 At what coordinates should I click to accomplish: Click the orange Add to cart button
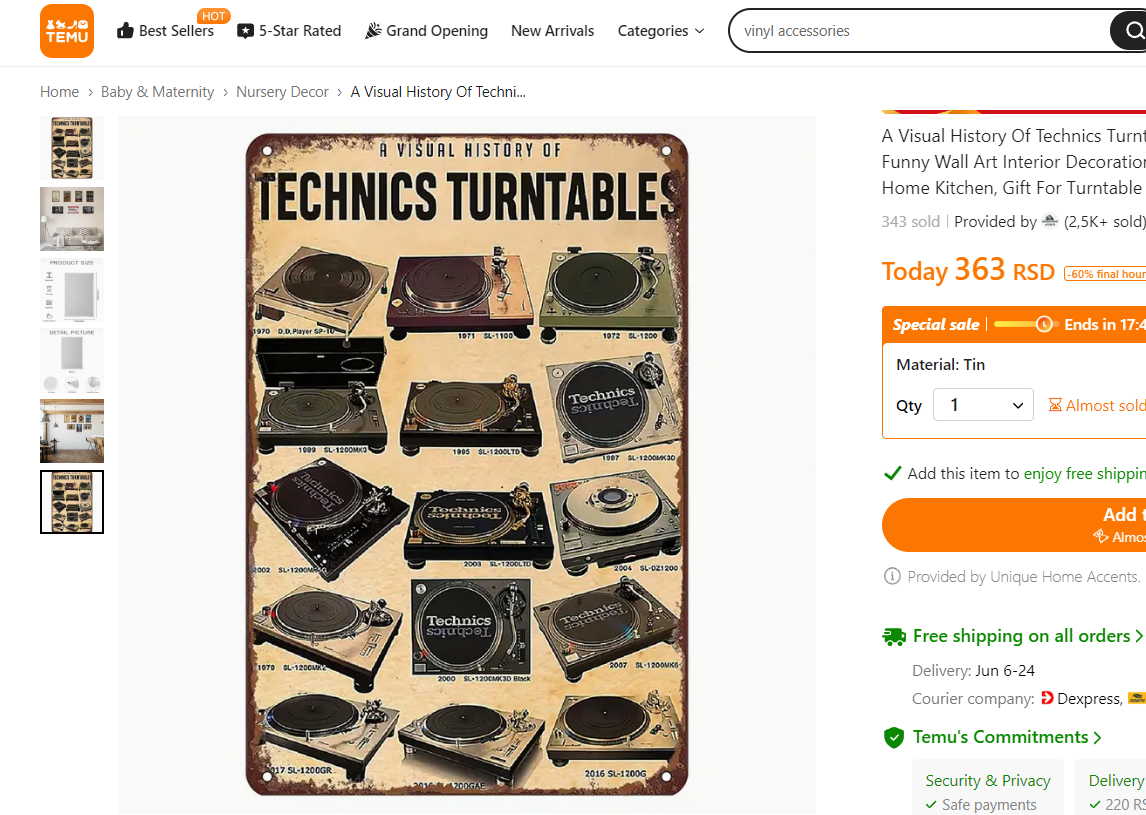[x=1014, y=525]
